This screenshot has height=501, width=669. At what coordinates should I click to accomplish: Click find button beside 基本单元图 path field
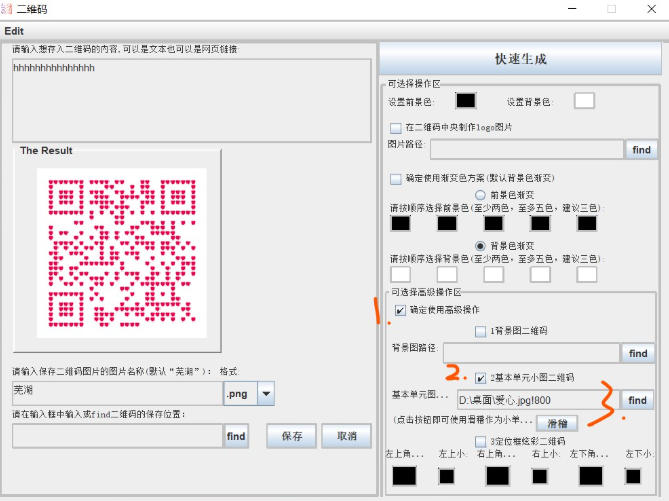pos(637,401)
